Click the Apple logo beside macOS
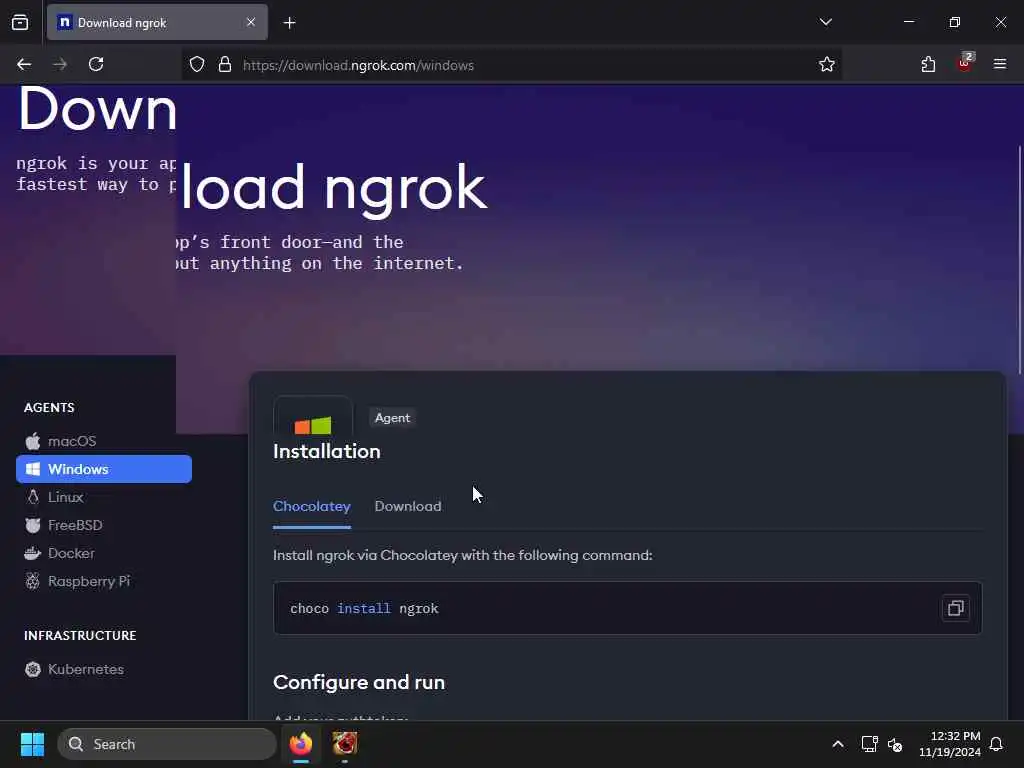Screen dimensions: 1024x768 [33, 441]
